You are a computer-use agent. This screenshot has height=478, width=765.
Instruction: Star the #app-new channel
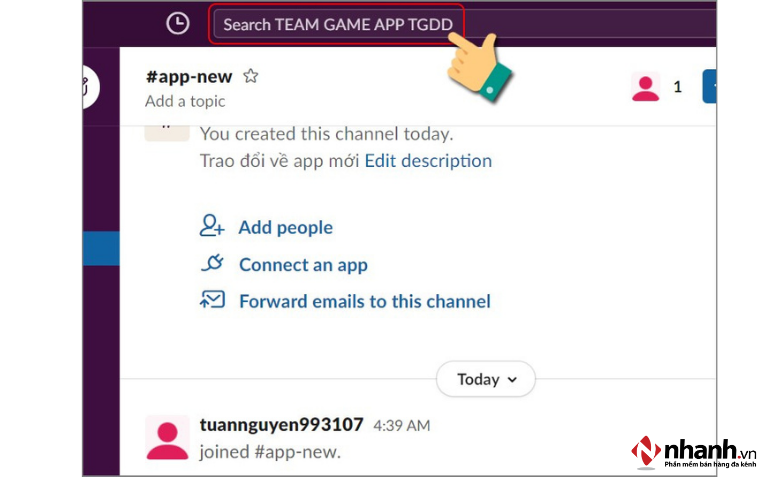point(251,76)
